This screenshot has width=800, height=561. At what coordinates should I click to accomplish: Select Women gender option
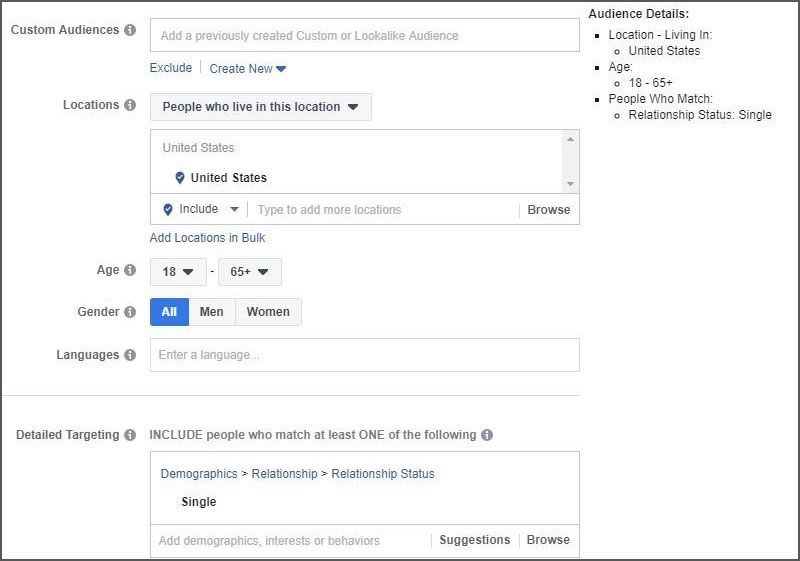click(268, 312)
